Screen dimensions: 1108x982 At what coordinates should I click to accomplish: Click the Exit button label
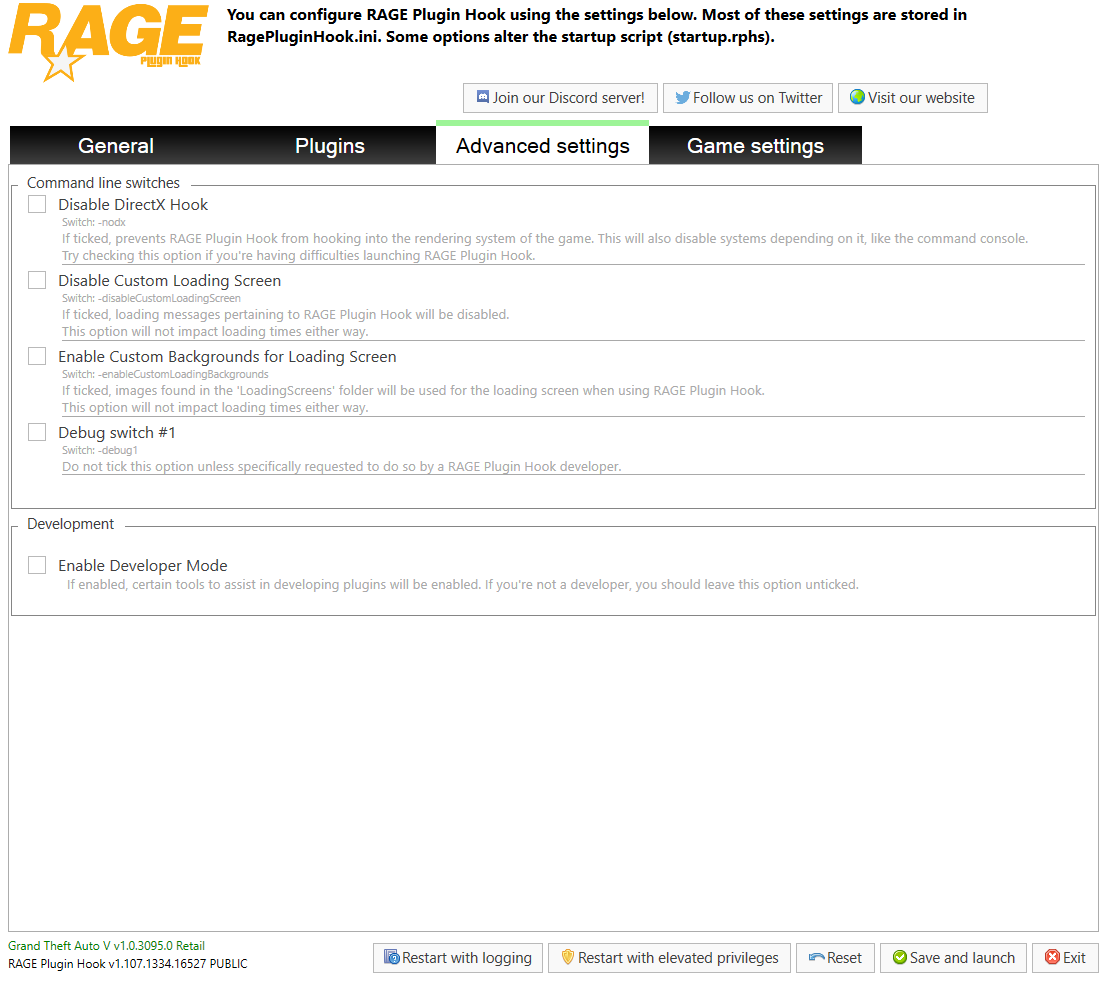1074,957
